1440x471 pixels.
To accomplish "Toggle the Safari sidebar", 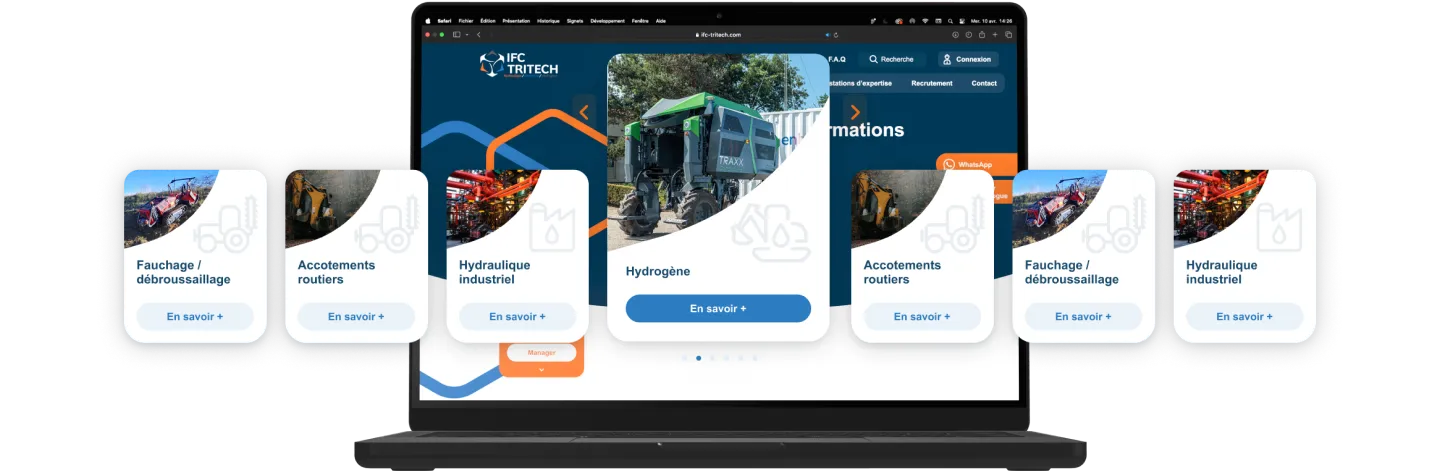I will click(x=457, y=35).
